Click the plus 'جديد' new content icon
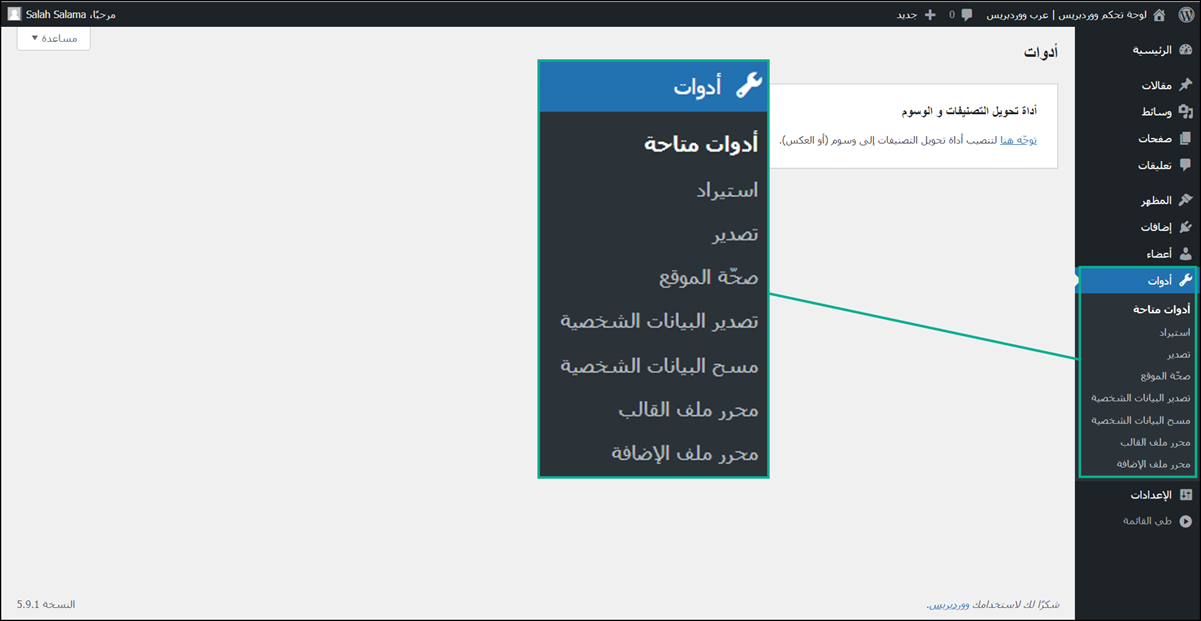This screenshot has height=621, width=1201. tap(930, 14)
